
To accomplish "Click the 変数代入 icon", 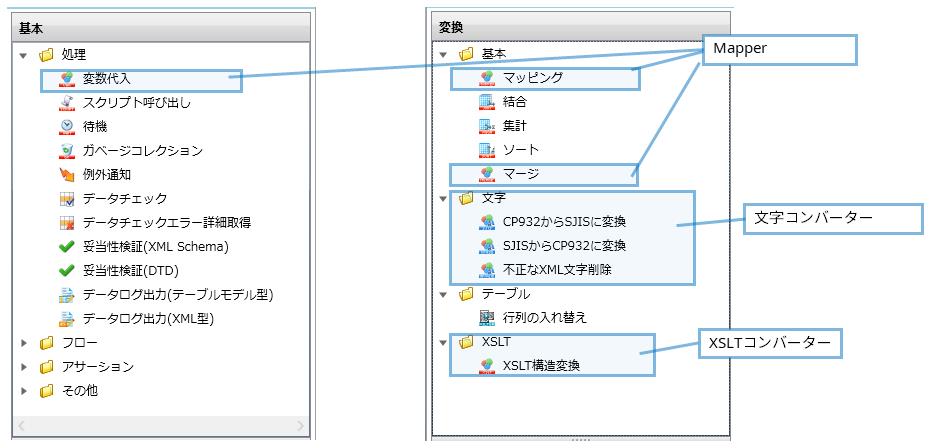I will [67, 79].
